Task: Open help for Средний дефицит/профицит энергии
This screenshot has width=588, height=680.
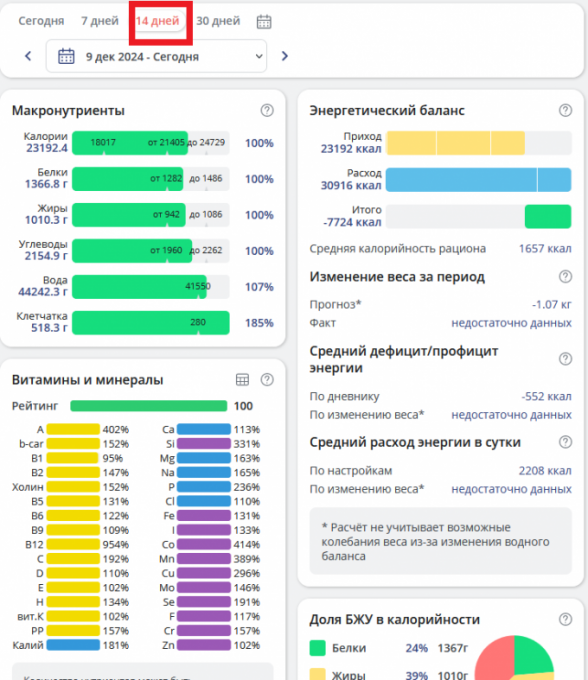Action: pyautogui.click(x=565, y=359)
